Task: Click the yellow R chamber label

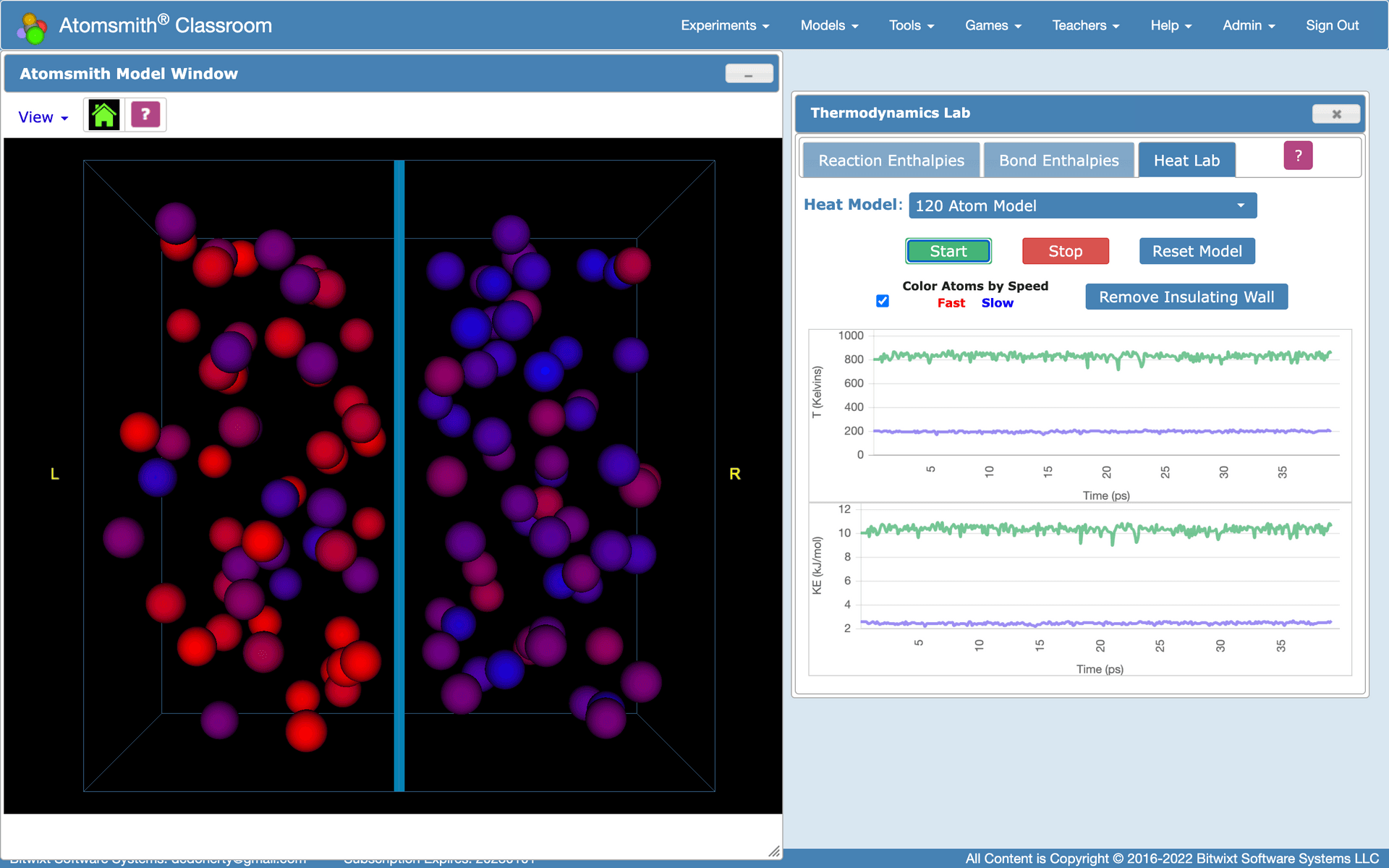Action: point(734,474)
